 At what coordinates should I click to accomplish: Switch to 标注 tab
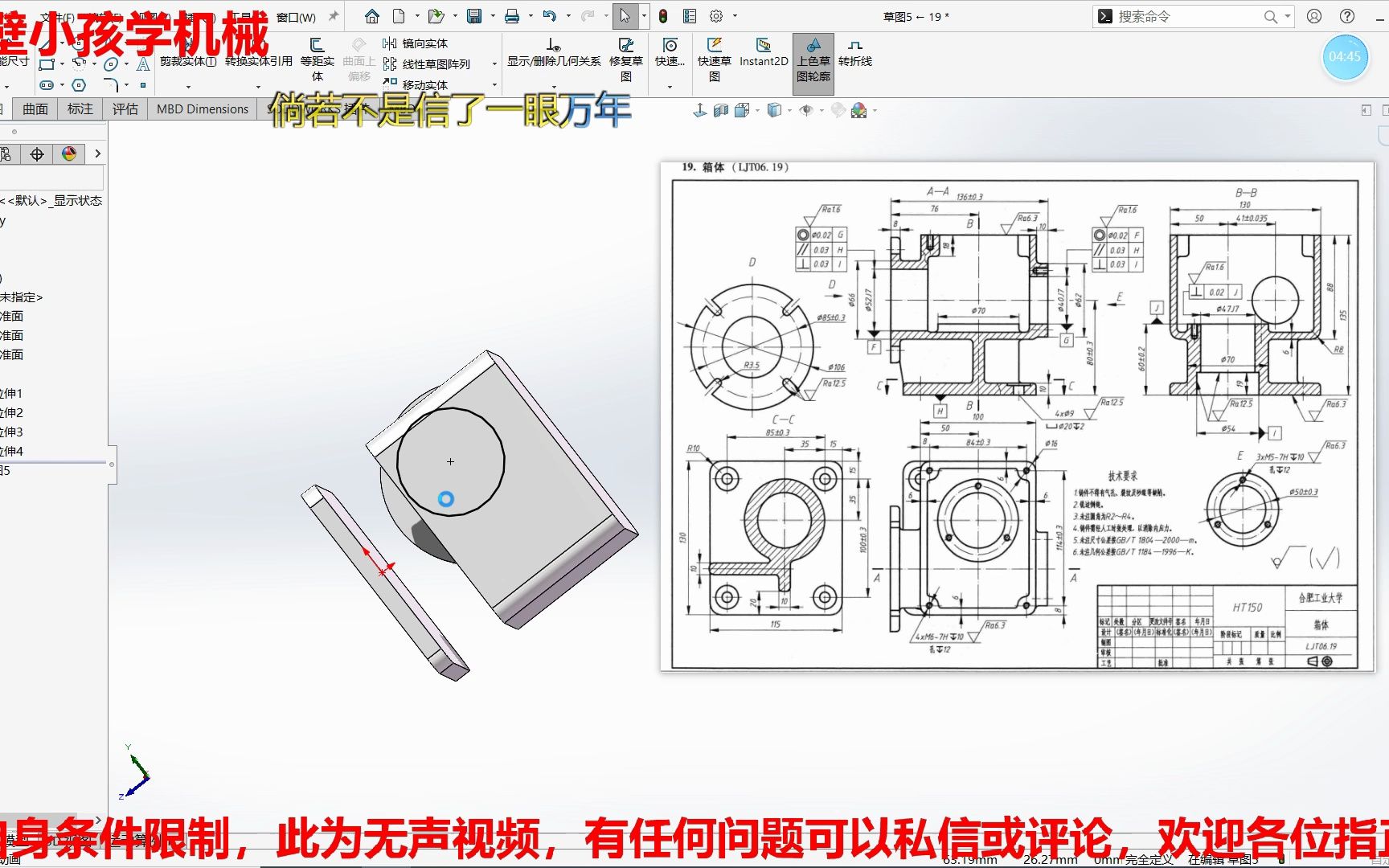click(80, 108)
